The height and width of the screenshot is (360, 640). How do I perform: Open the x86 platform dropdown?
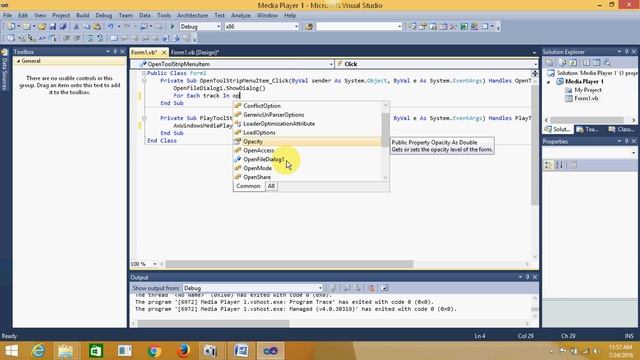click(x=296, y=27)
